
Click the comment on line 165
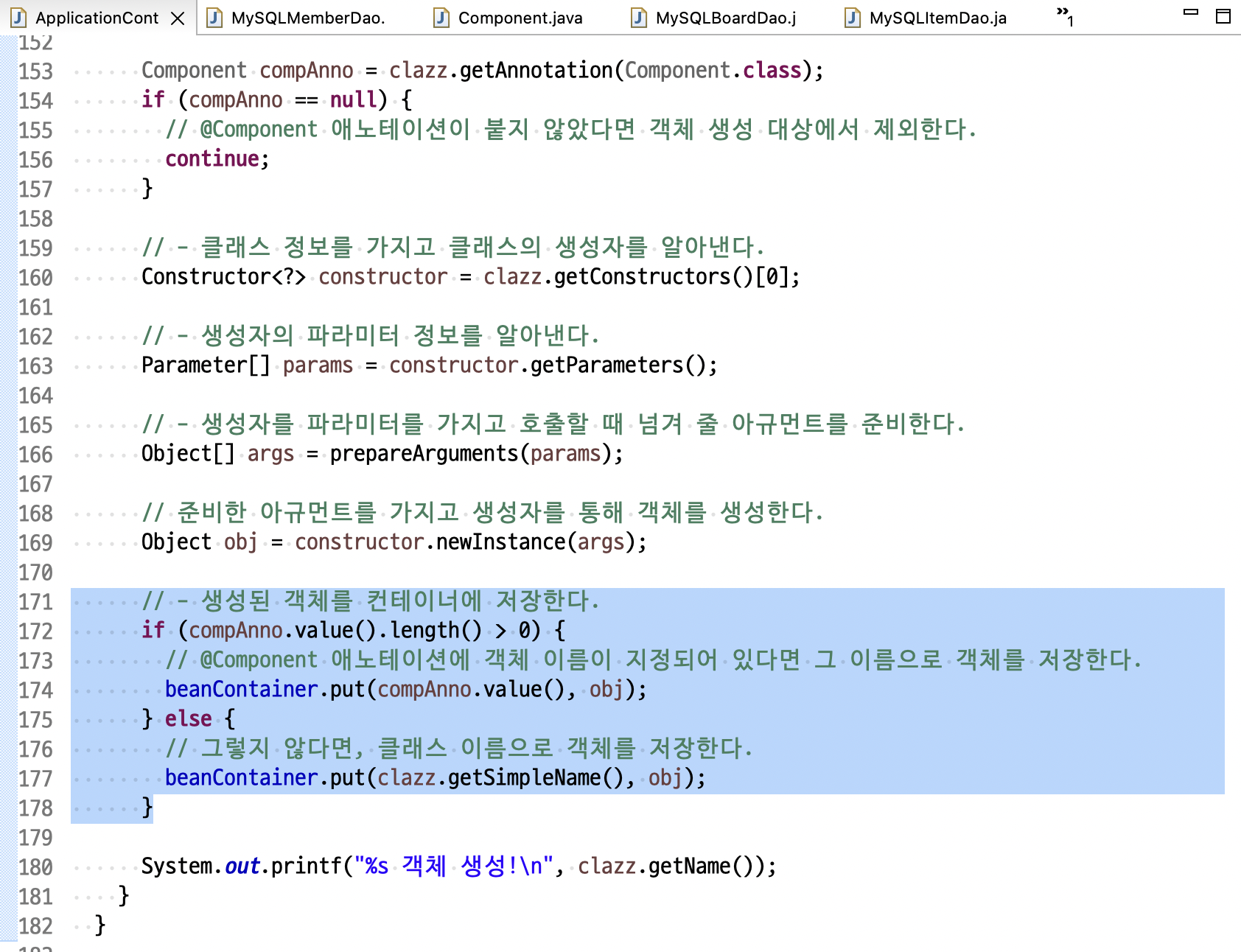(553, 424)
